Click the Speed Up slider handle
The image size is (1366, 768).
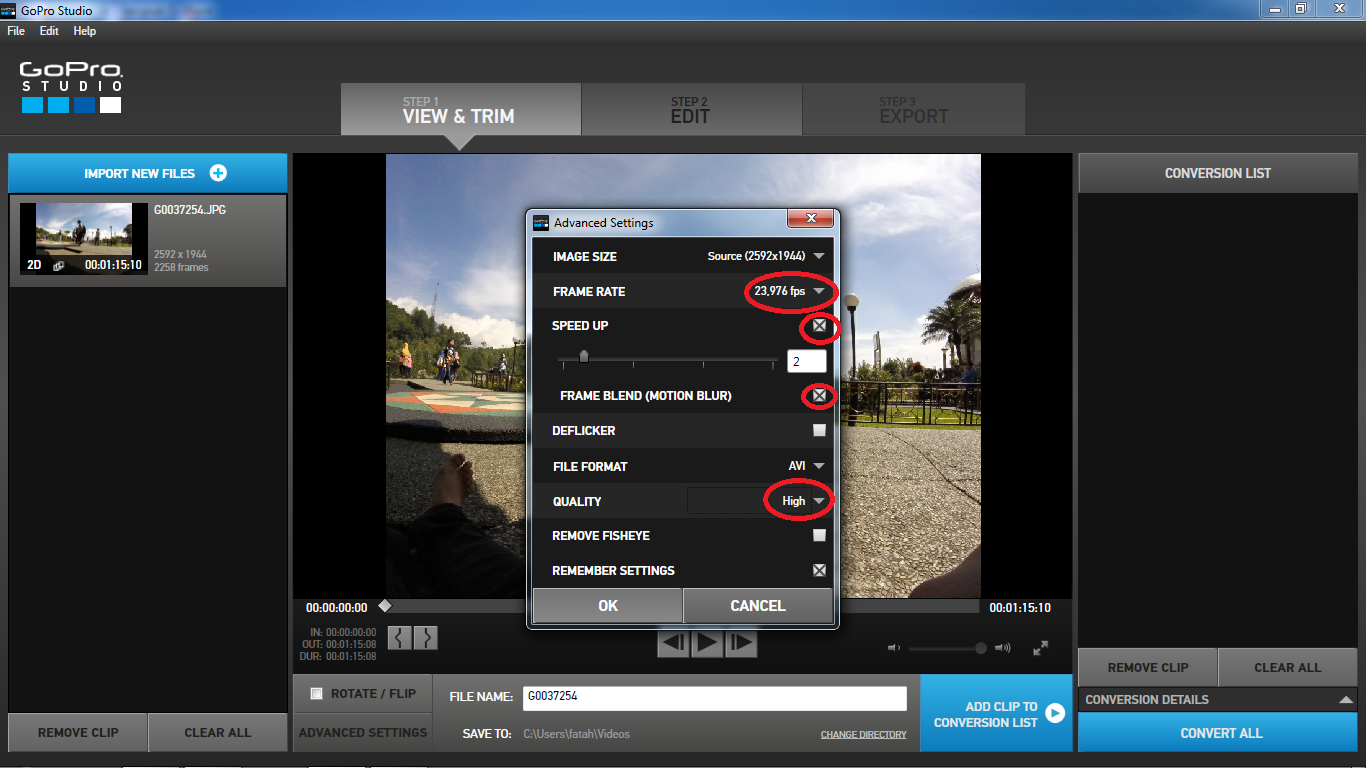point(584,357)
